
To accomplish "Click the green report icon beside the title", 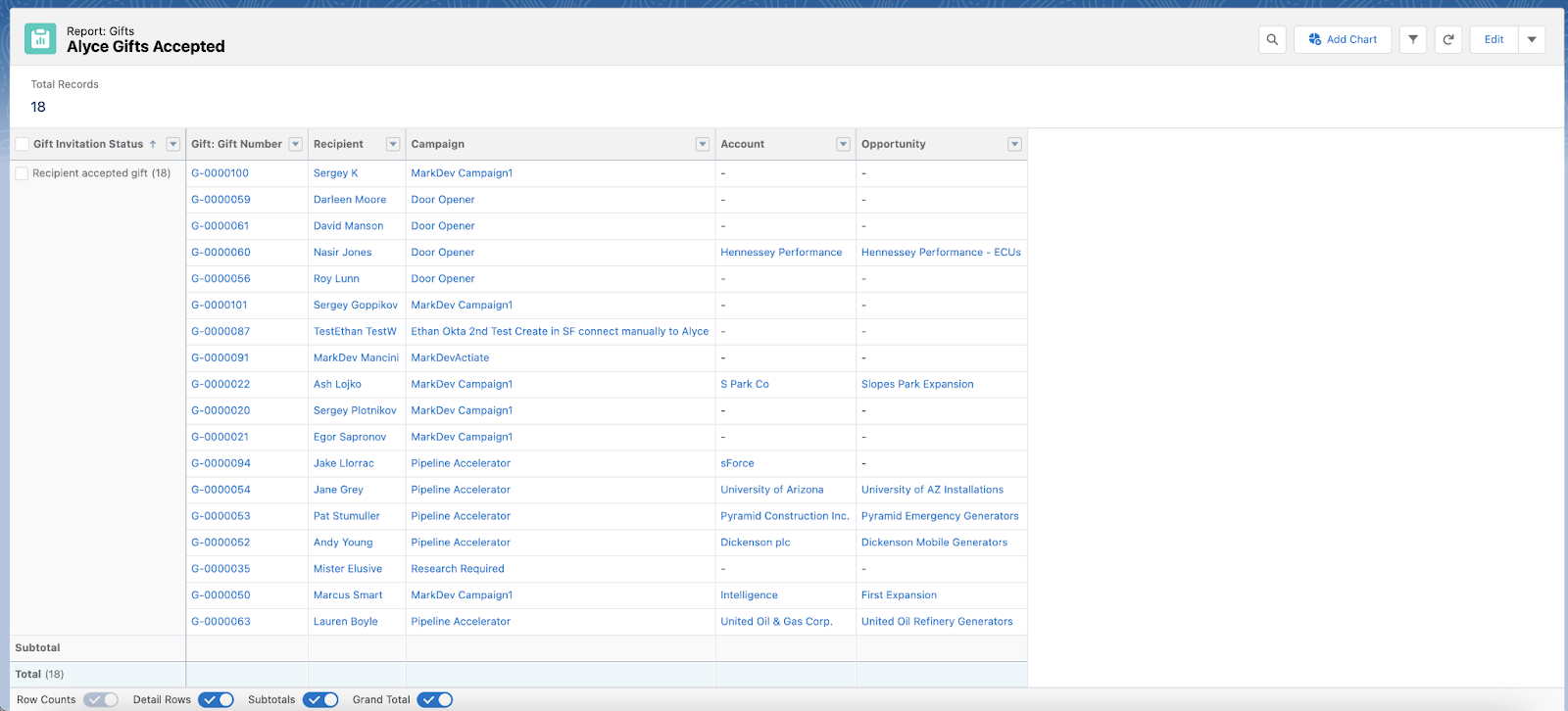I will [x=40, y=38].
